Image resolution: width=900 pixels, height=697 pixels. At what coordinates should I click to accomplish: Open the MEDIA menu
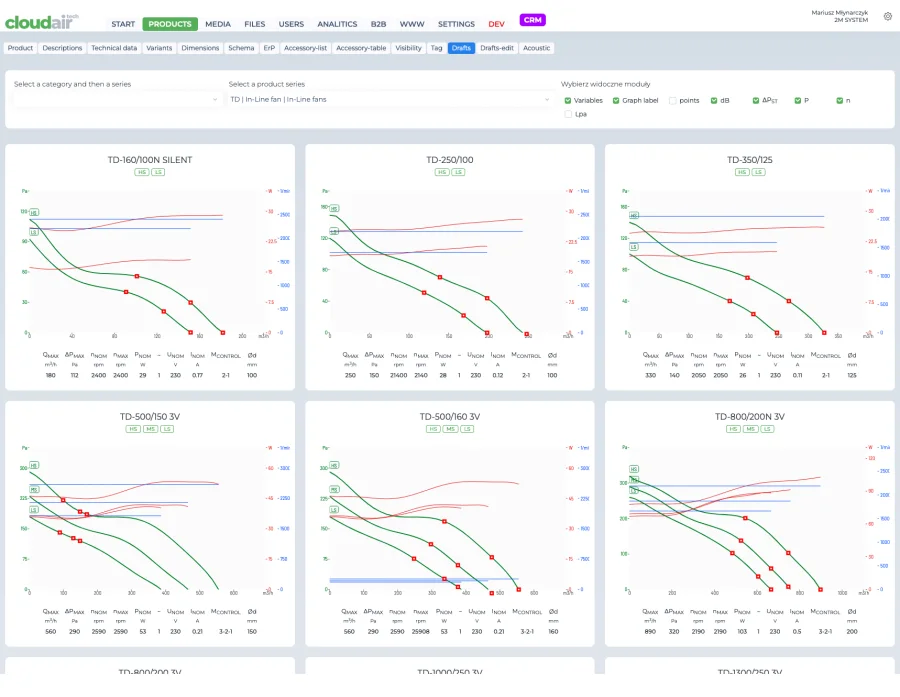(x=218, y=24)
